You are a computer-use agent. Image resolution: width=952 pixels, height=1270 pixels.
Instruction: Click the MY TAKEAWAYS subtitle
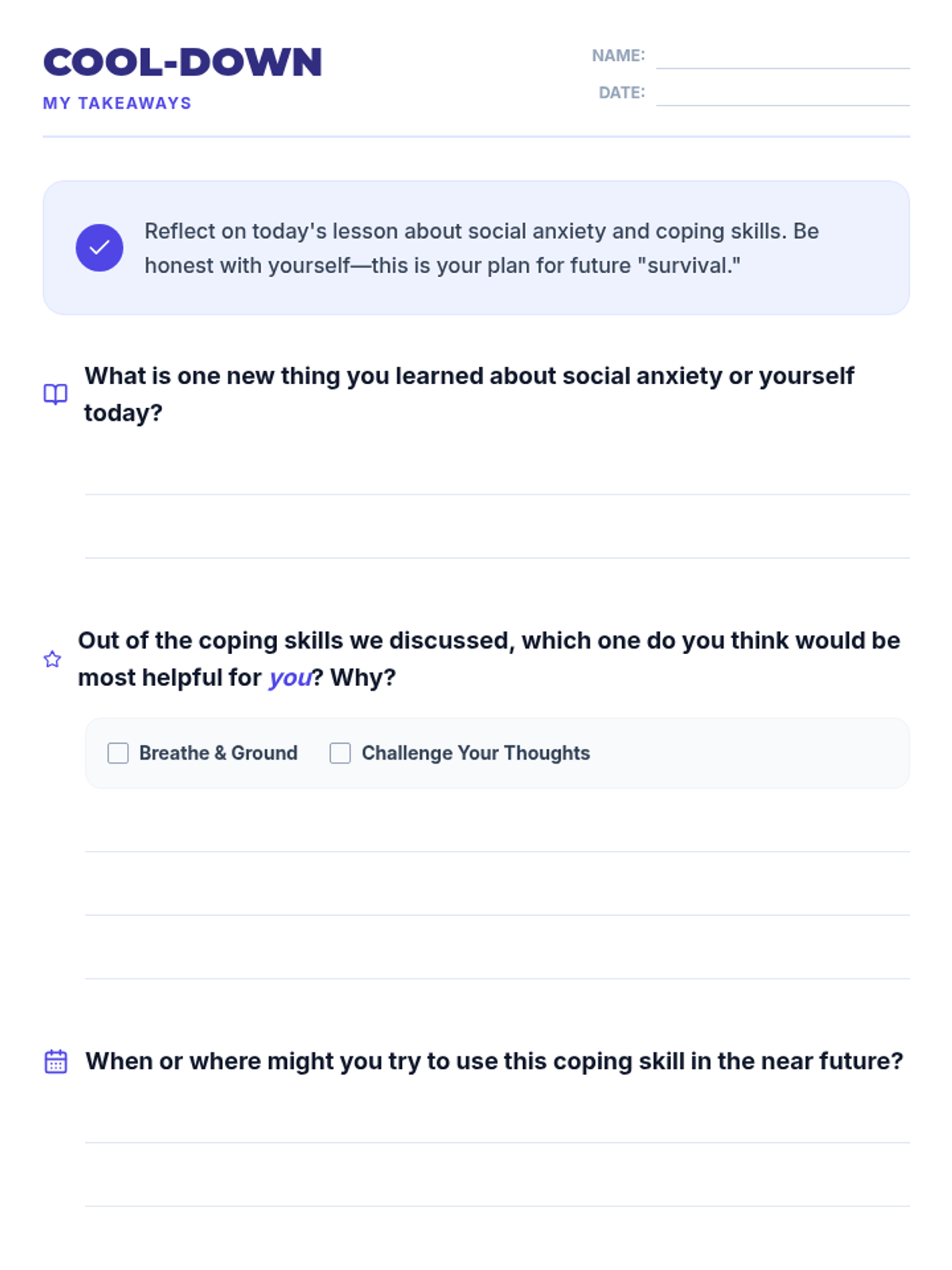tap(117, 103)
